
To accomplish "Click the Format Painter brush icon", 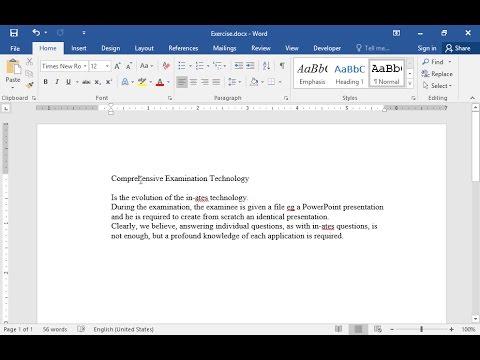I will point(29,85).
